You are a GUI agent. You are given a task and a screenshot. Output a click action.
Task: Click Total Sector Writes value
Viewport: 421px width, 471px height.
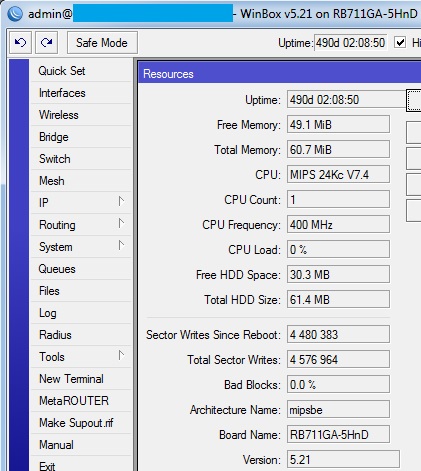[338, 359]
